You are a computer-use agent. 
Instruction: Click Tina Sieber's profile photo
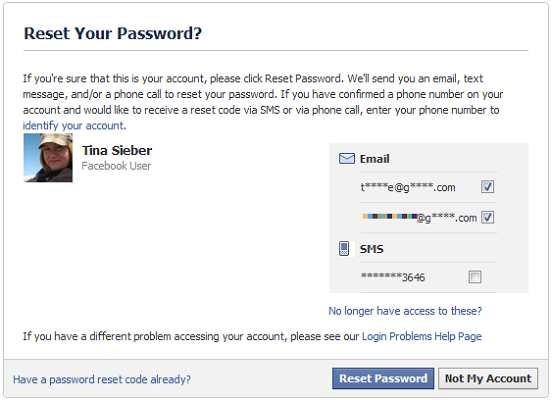(48, 158)
